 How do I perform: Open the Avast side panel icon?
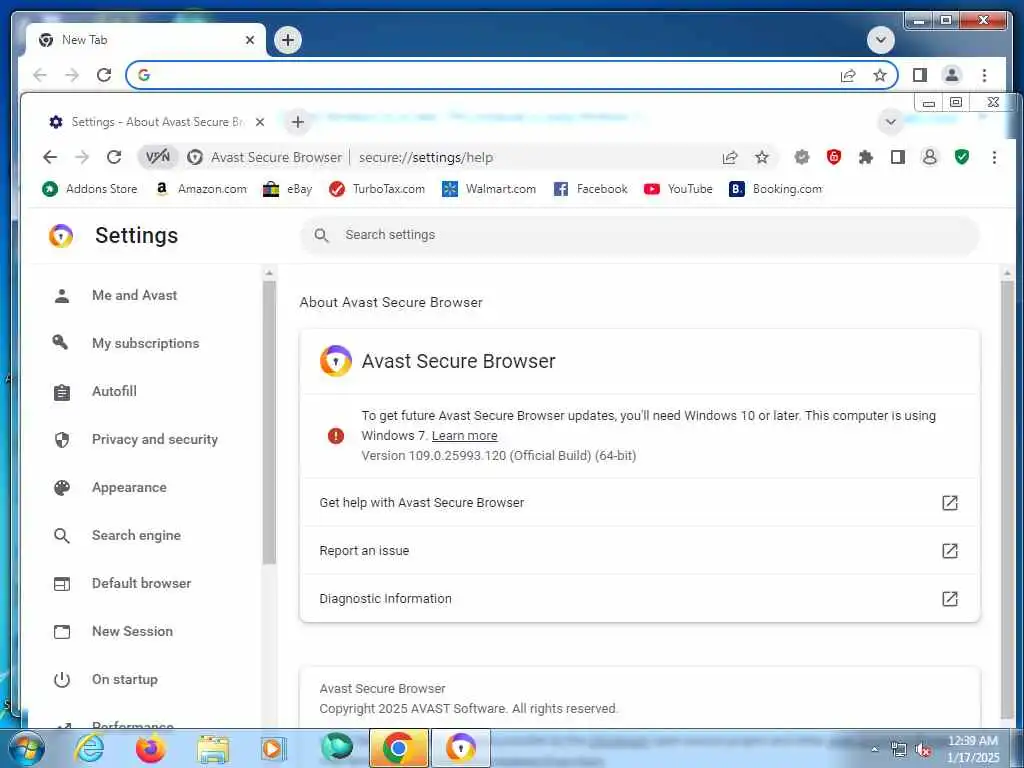point(898,157)
